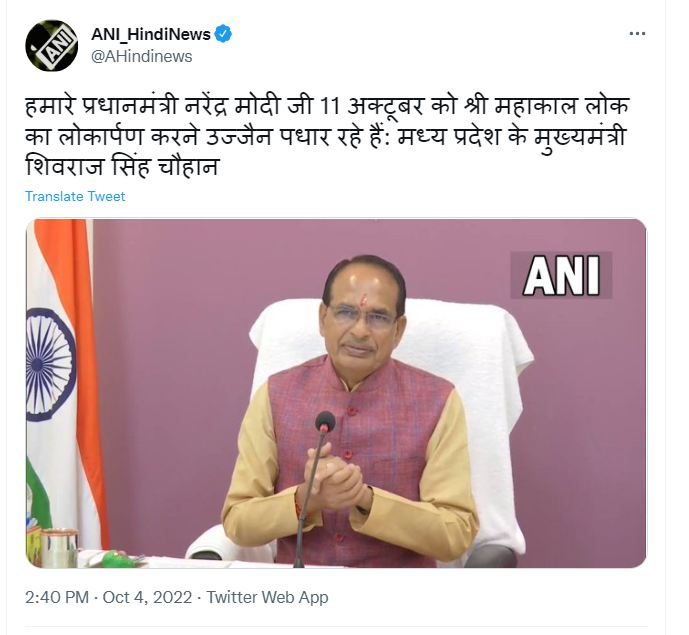The image size is (689, 635).
Task: Click the 2:40 PM timestamp
Action: coord(57,598)
